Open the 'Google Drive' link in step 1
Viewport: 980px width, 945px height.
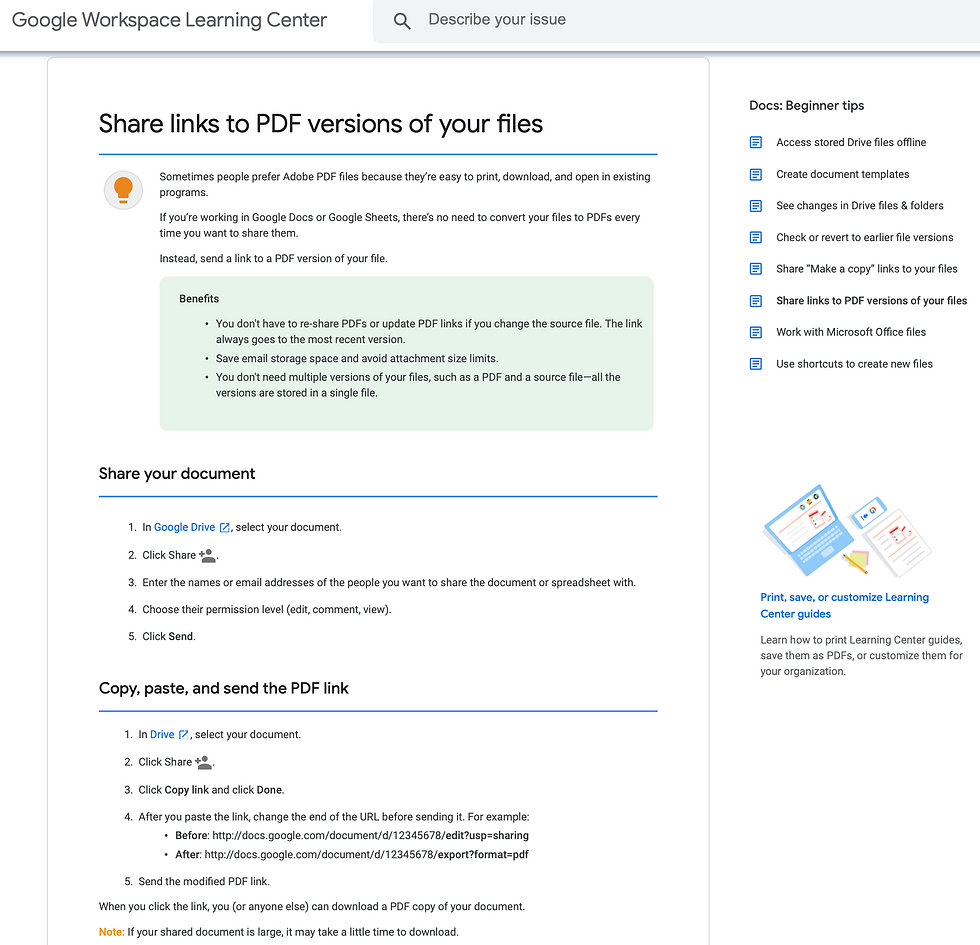coord(184,528)
